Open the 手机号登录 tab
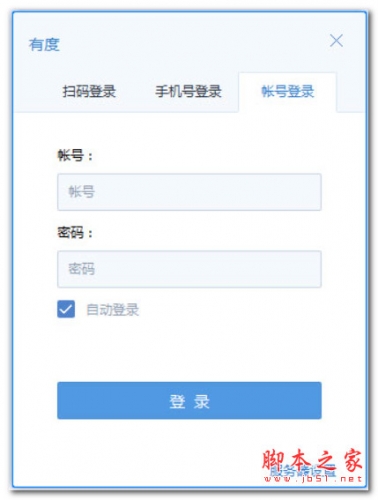Image resolution: width=378 pixels, height=500 pixels. click(188, 91)
